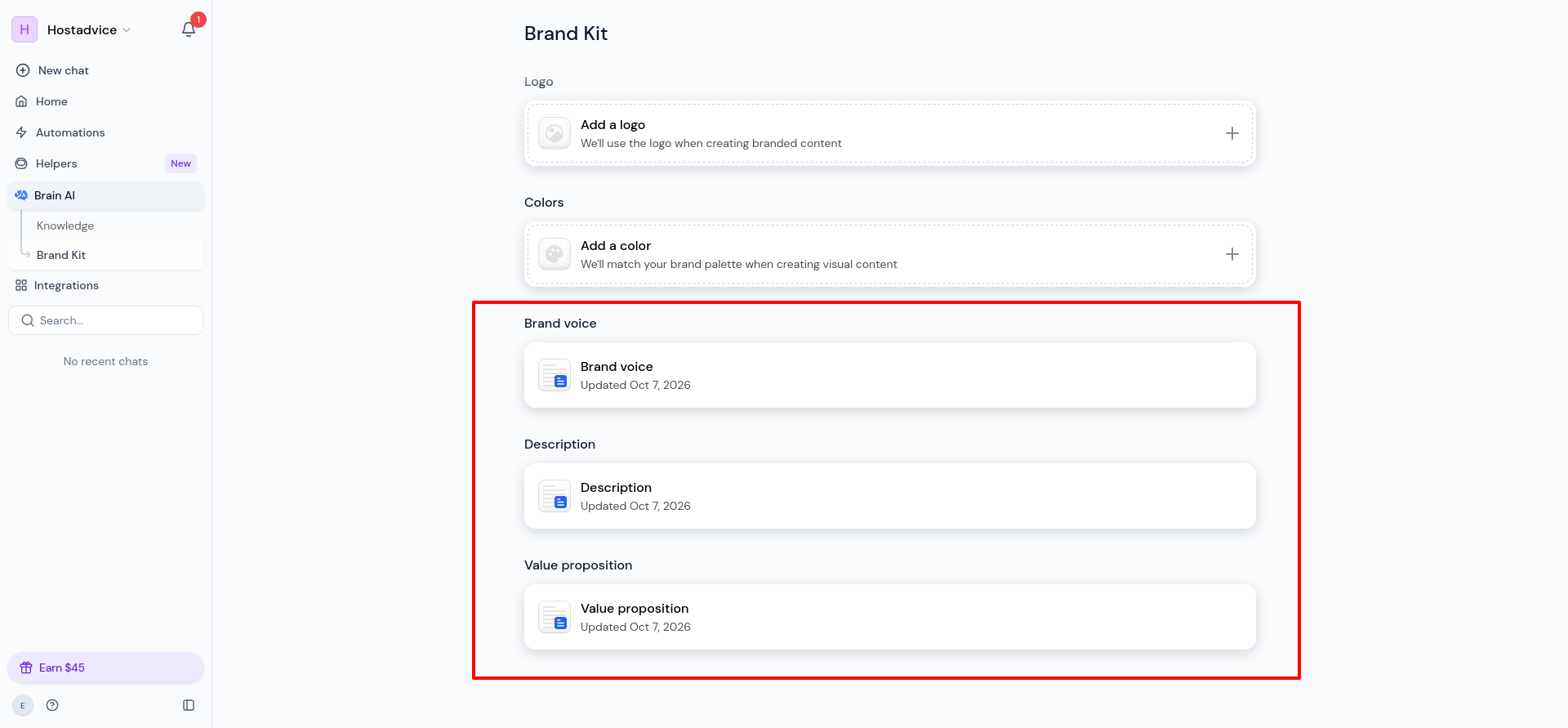Click the Add a logo card
This screenshot has height=728, width=1568.
[x=890, y=133]
